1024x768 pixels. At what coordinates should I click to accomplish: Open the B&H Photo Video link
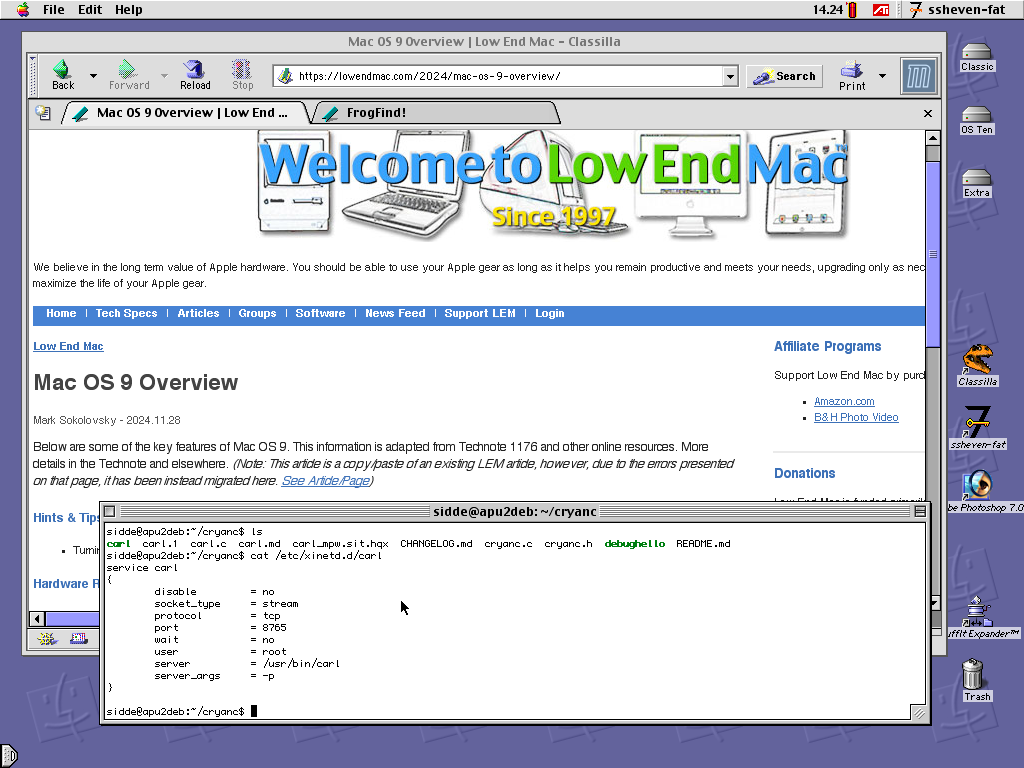click(856, 417)
